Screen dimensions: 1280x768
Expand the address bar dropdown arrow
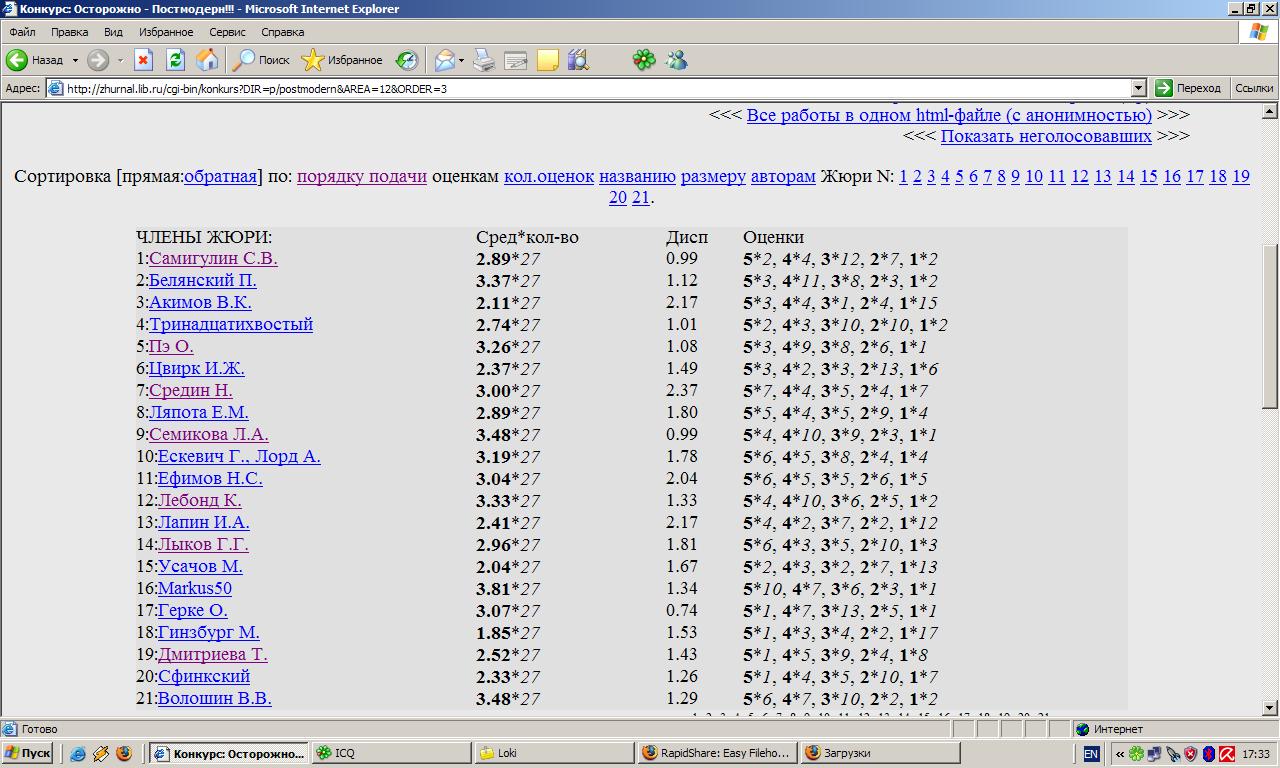click(x=1138, y=88)
